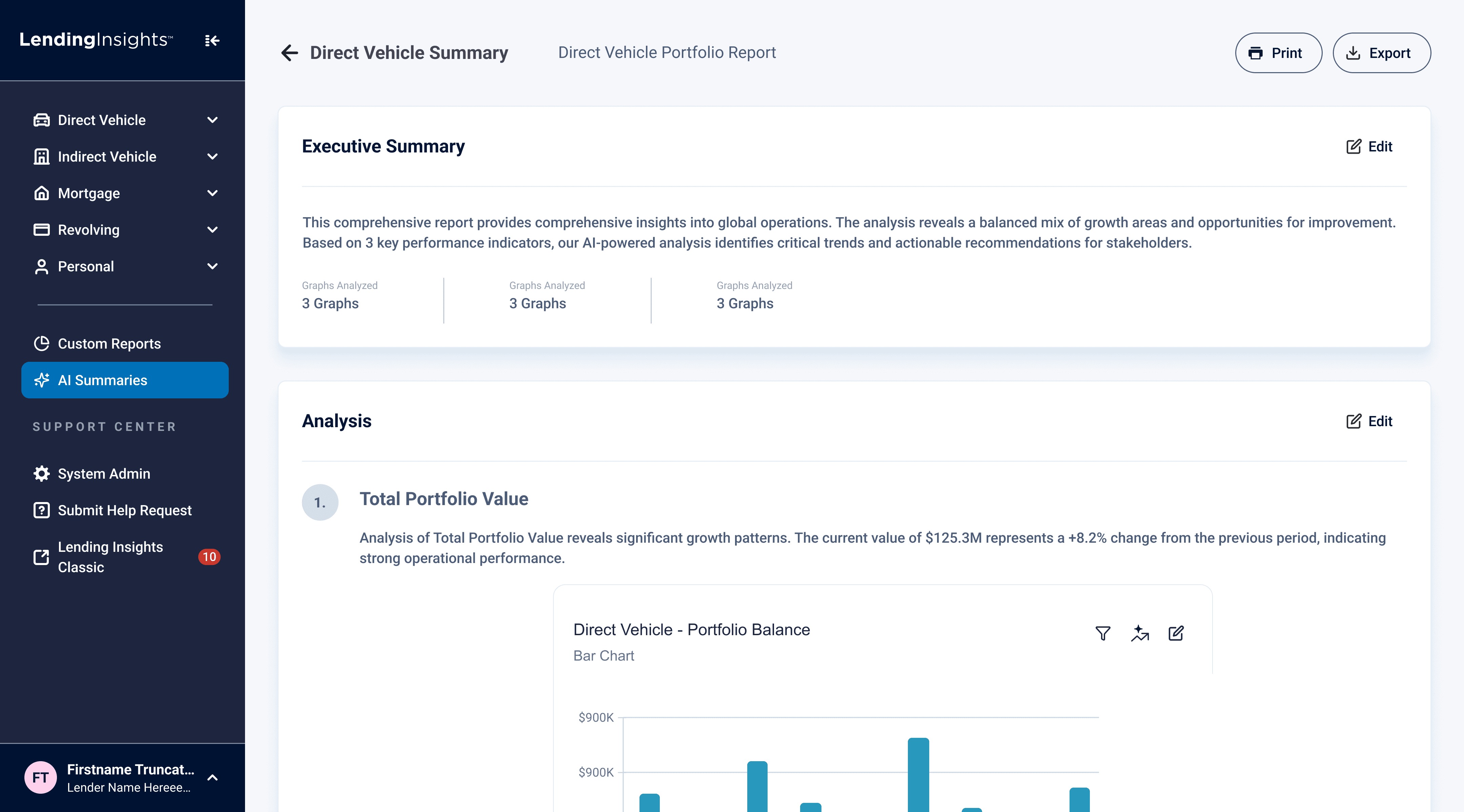Click the AI trend sparkle icon on chart
The height and width of the screenshot is (812, 1464).
point(1139,633)
